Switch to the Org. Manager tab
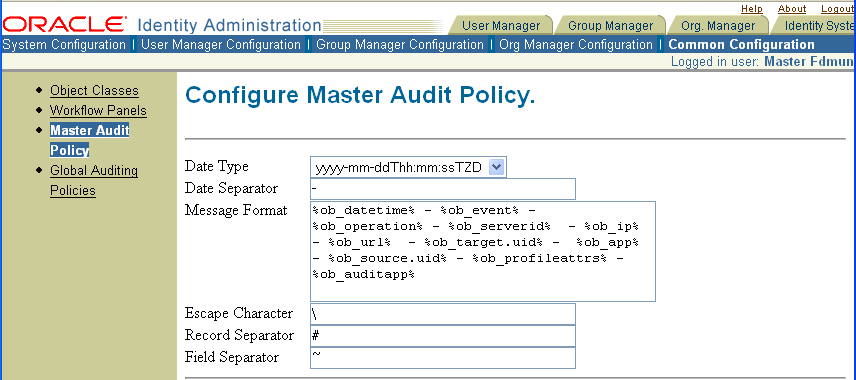The image size is (856, 380). point(718,26)
